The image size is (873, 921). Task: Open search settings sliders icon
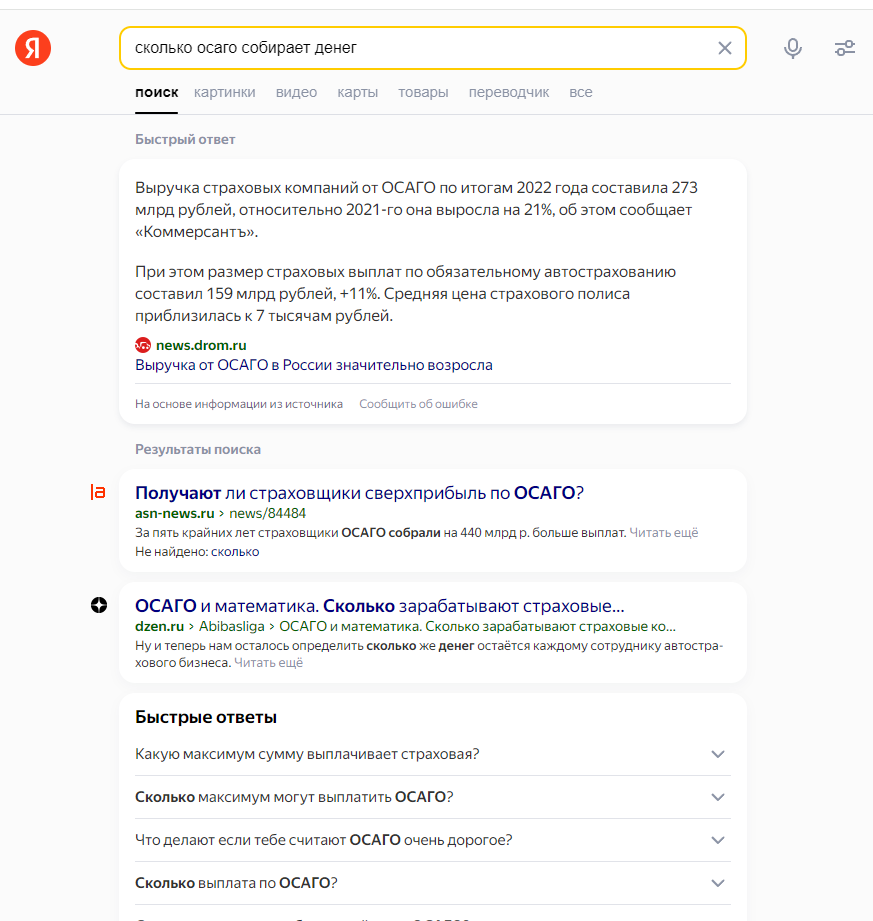pos(845,48)
